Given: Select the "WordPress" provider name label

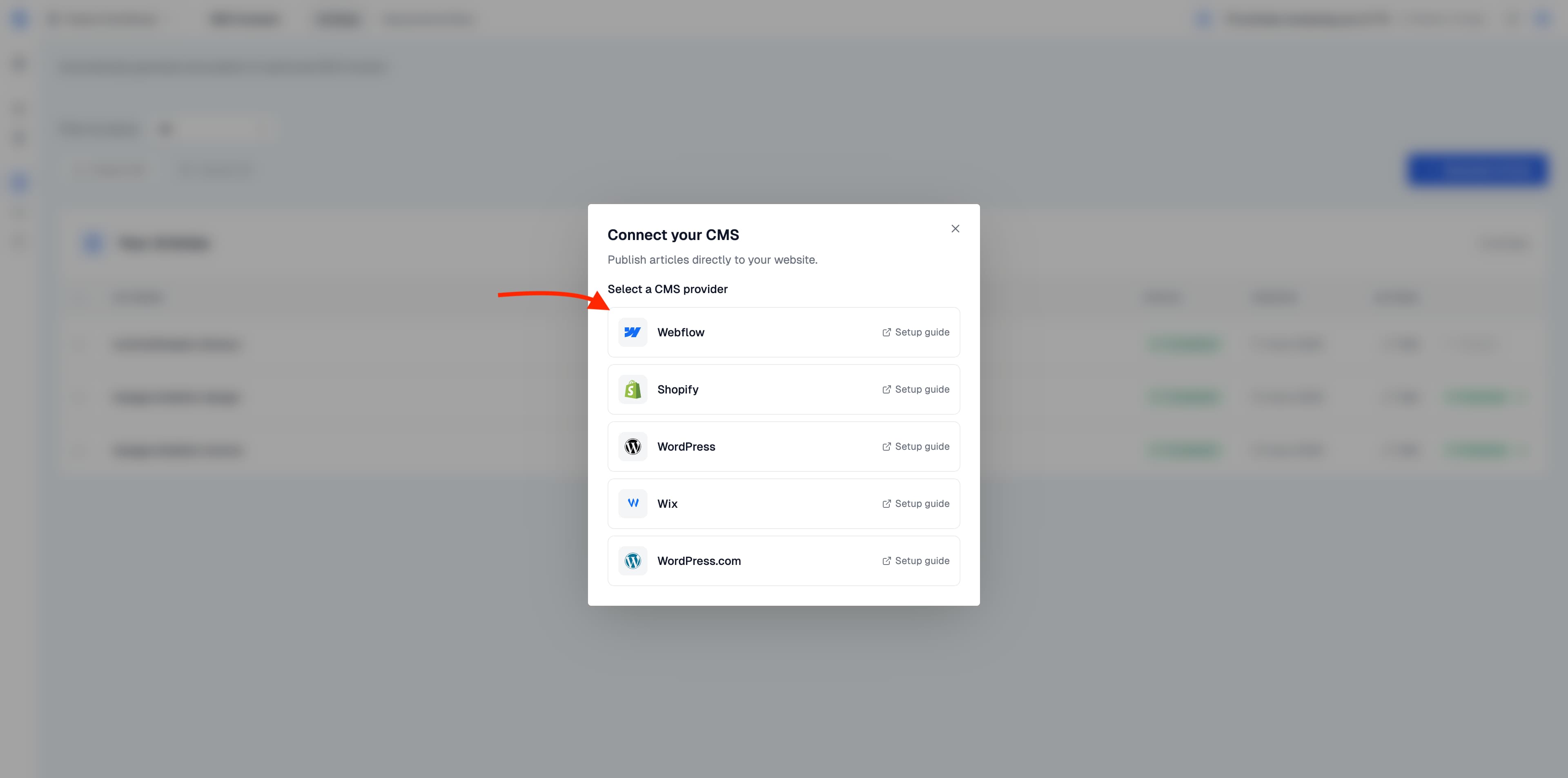Looking at the screenshot, I should (686, 447).
